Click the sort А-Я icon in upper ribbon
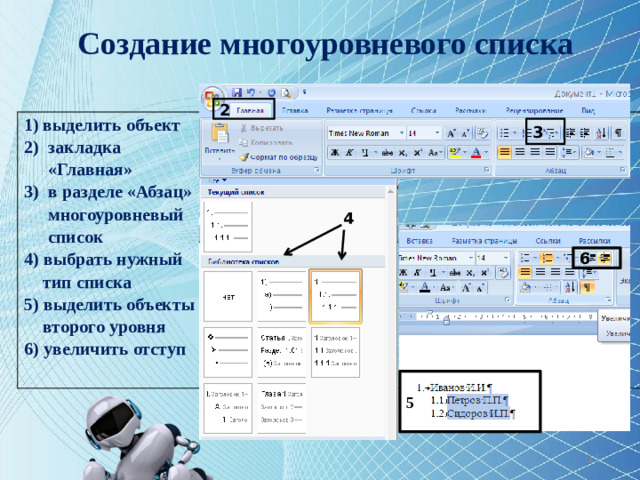The image size is (640, 480). point(601,133)
